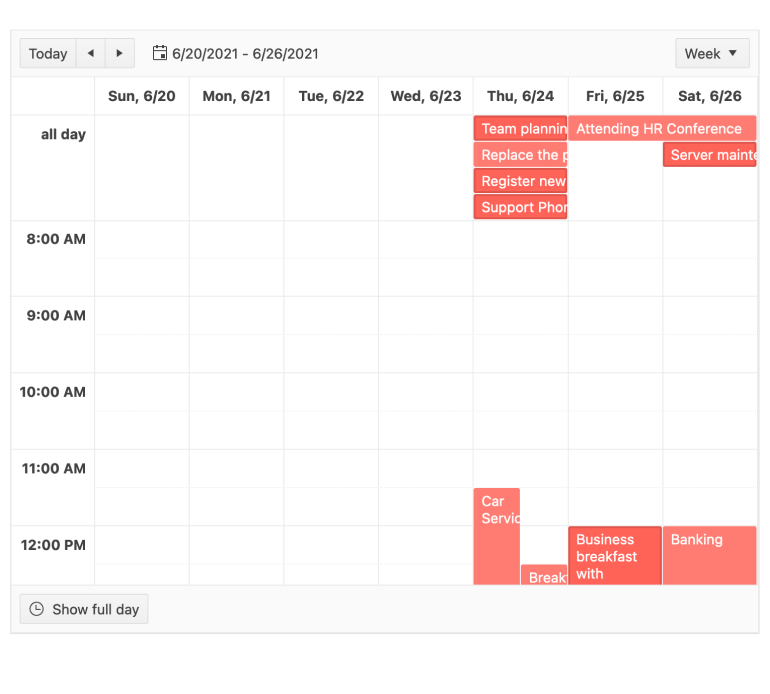
Task: Open the Banking appointment on Saturday
Action: click(x=709, y=555)
